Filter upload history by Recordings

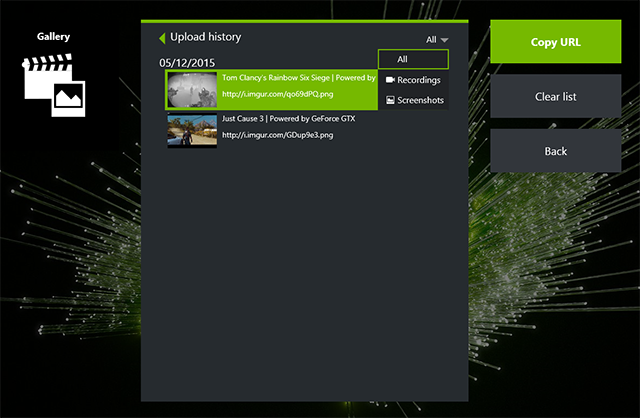(413, 80)
